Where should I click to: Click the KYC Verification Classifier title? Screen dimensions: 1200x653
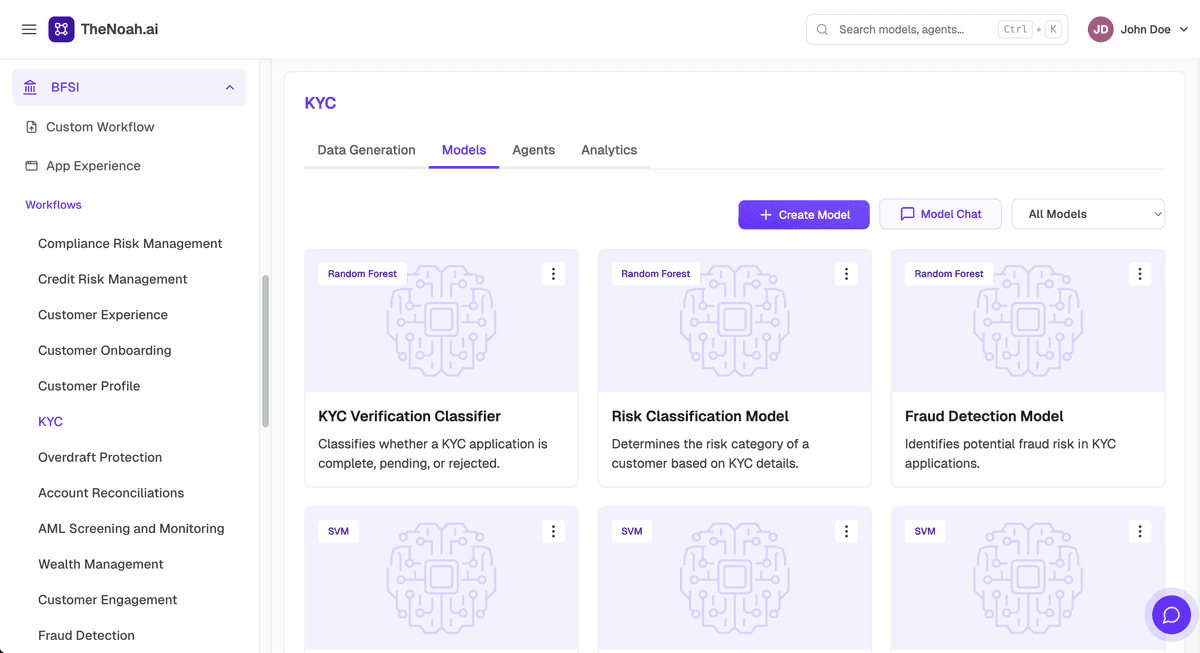[409, 416]
